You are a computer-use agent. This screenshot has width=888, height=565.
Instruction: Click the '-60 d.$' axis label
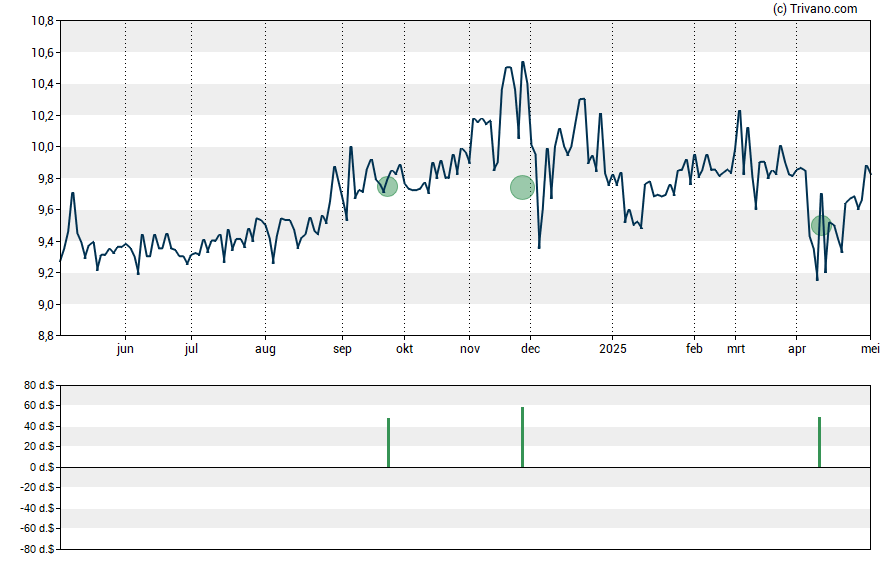[37, 528]
